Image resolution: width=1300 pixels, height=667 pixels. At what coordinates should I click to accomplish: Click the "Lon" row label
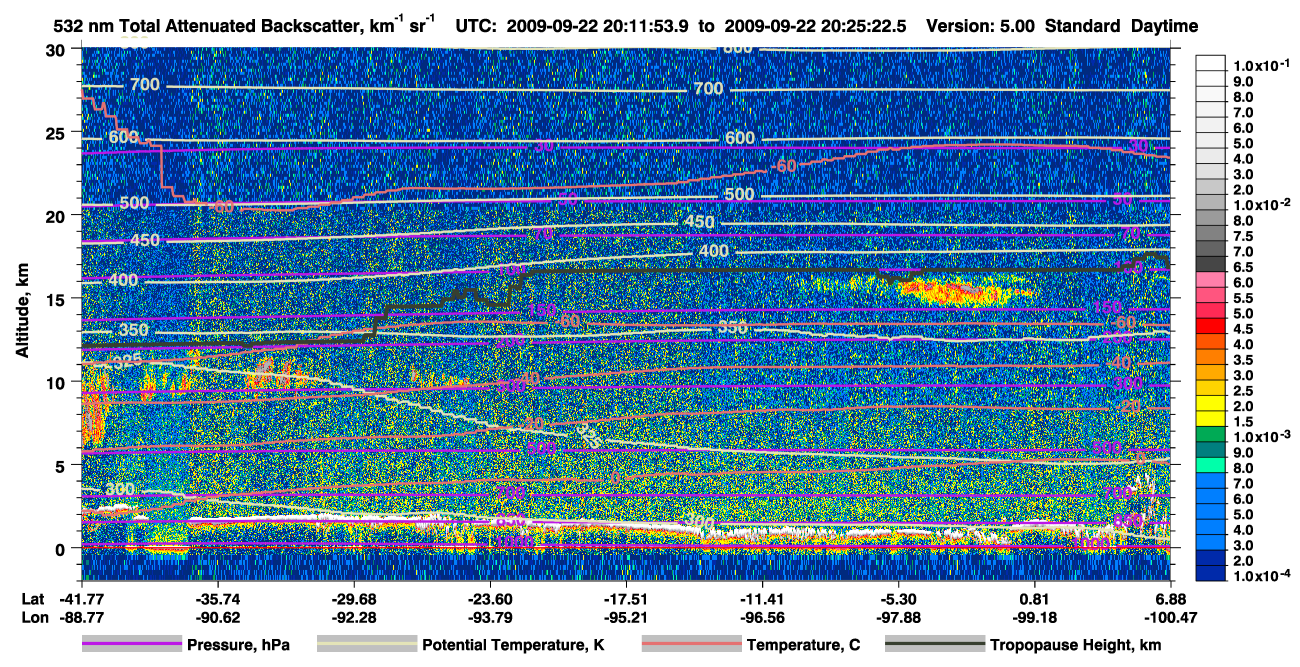coord(33,616)
